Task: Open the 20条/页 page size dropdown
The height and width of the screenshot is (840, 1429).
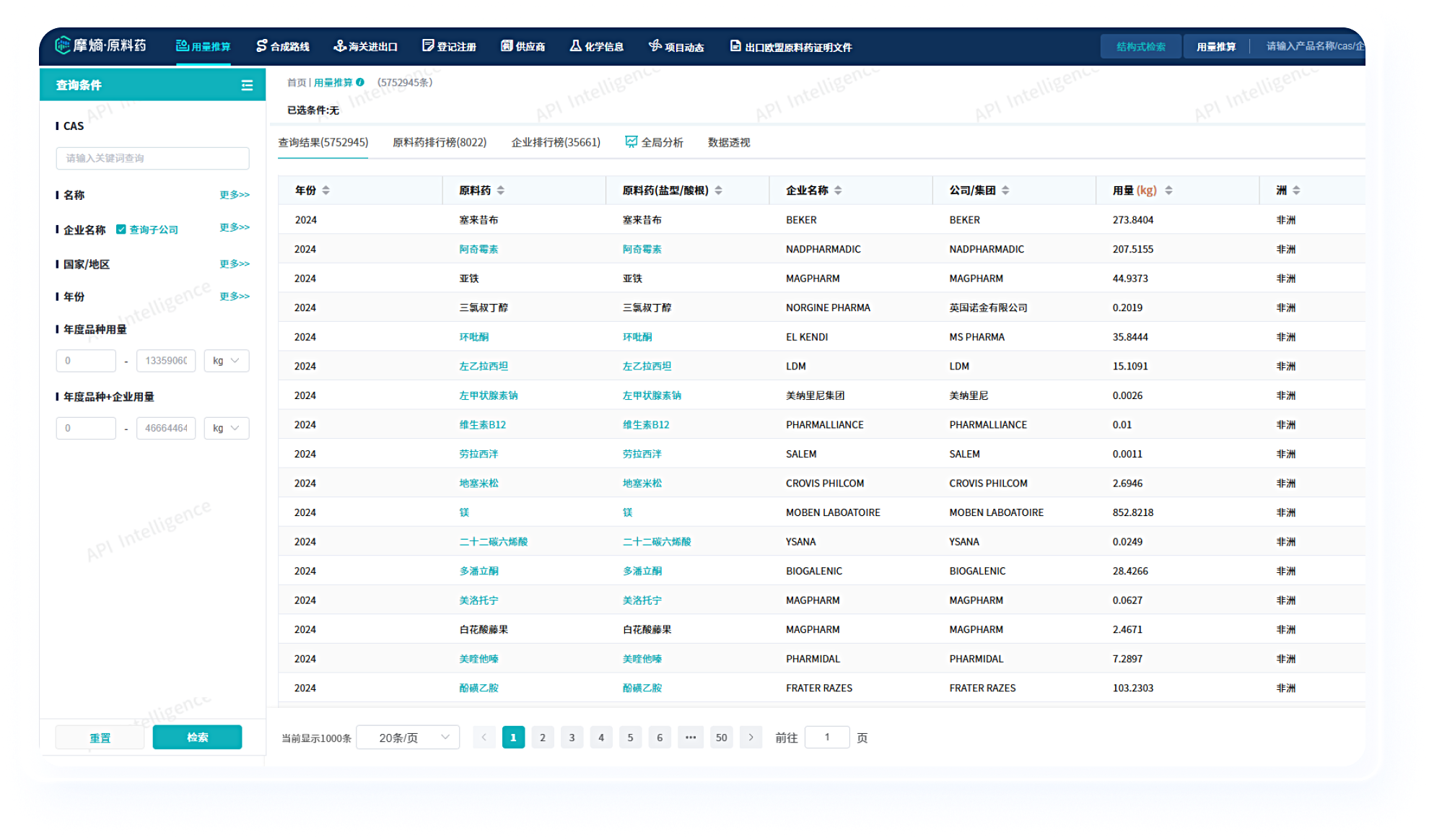Action: pyautogui.click(x=408, y=738)
